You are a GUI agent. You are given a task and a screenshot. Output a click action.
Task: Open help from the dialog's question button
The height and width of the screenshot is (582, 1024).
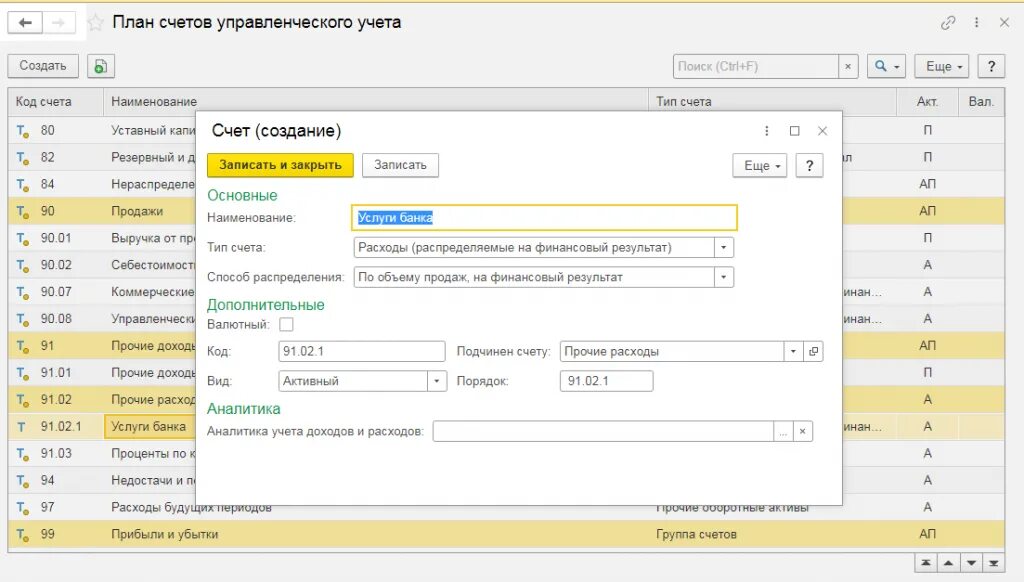click(809, 166)
